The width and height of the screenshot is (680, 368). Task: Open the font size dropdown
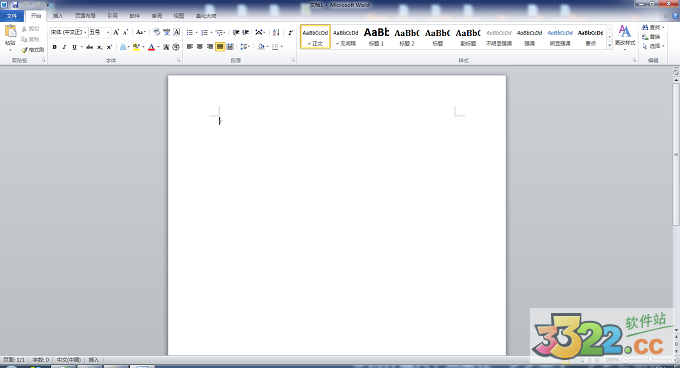(x=108, y=33)
